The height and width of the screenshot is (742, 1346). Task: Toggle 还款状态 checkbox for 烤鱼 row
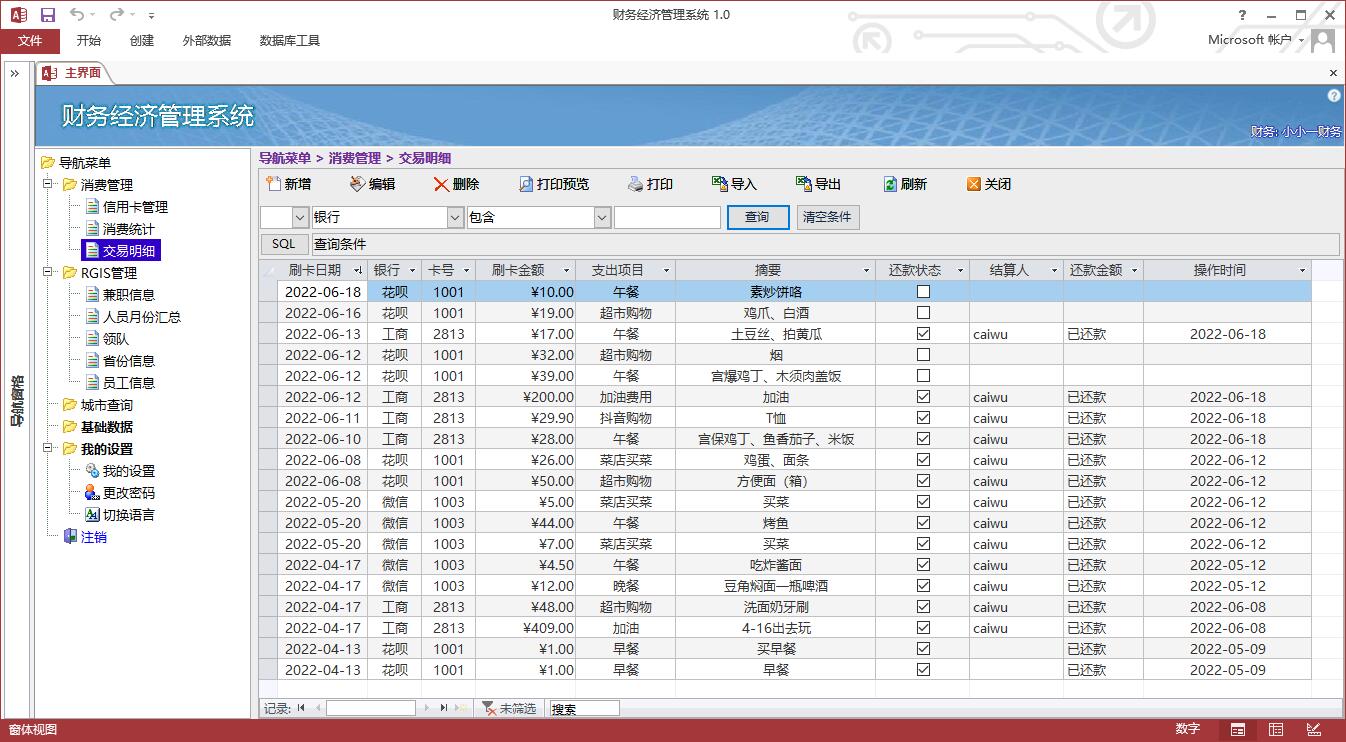pyautogui.click(x=923, y=523)
